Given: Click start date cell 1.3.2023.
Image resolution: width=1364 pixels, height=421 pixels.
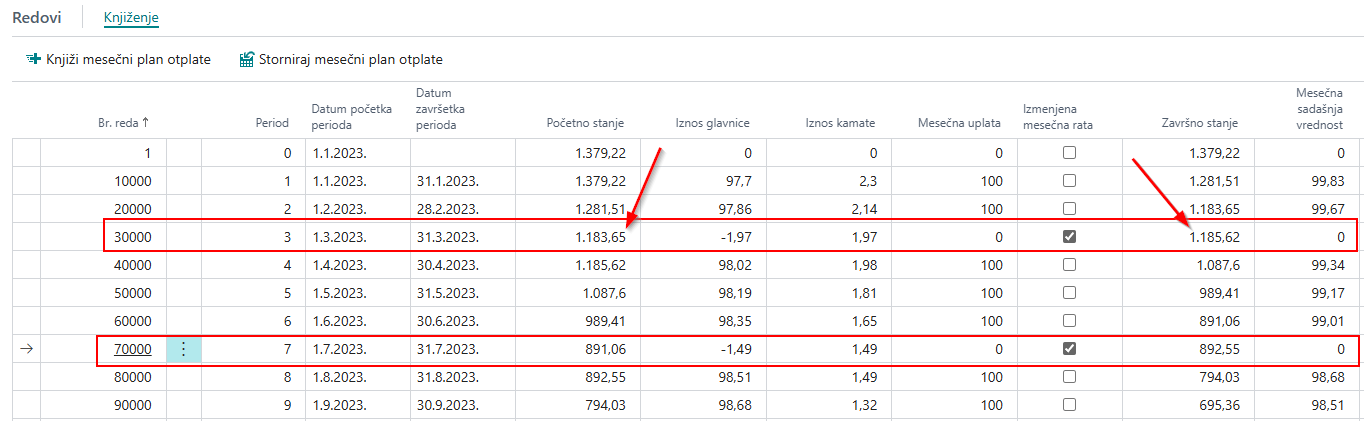Looking at the screenshot, I should [x=339, y=237].
